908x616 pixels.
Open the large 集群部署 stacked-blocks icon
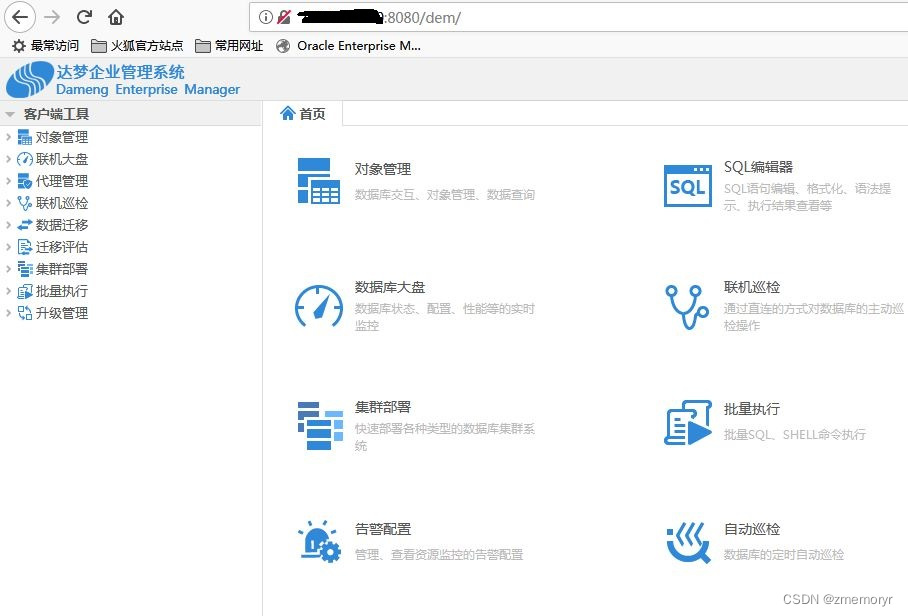[x=320, y=426]
